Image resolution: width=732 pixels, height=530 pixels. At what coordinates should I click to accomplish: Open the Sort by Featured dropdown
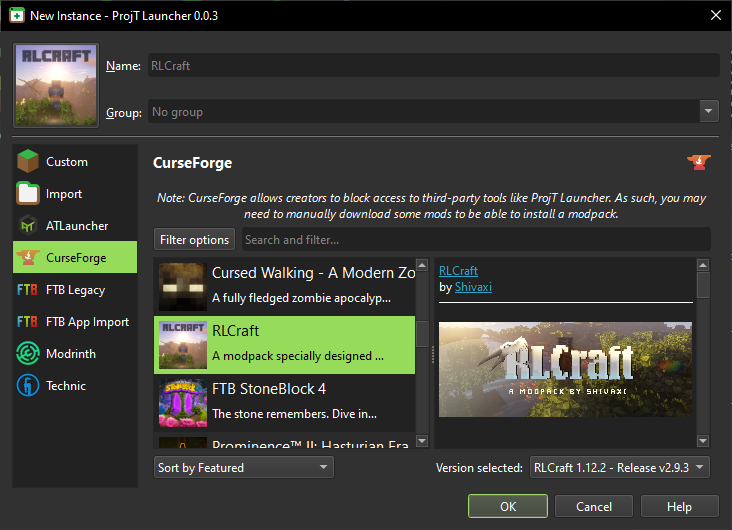pos(244,467)
